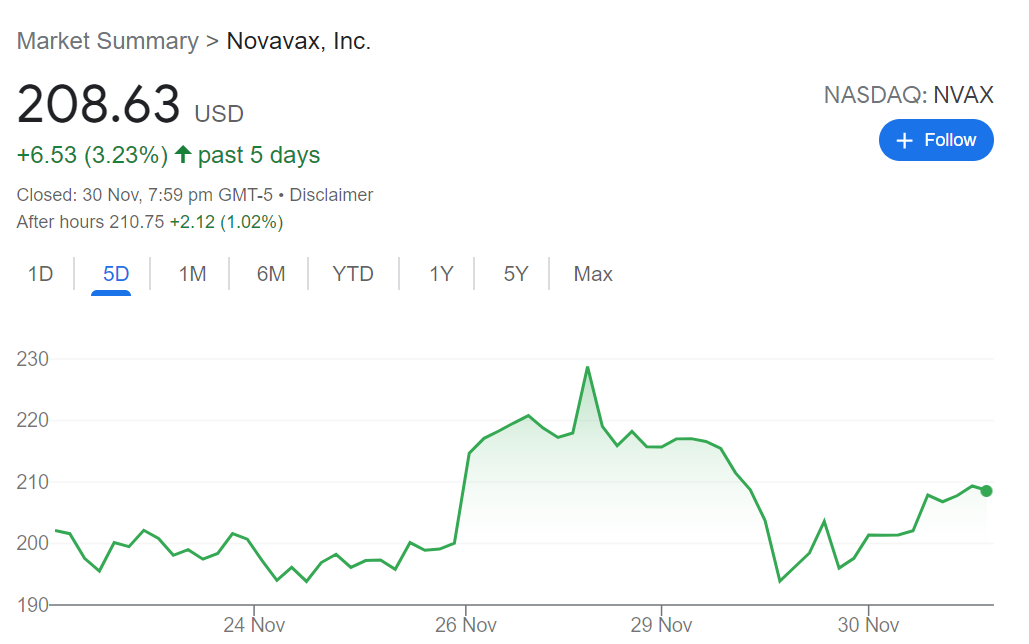
Task: Click the chart's highest peak point
Action: point(587,367)
